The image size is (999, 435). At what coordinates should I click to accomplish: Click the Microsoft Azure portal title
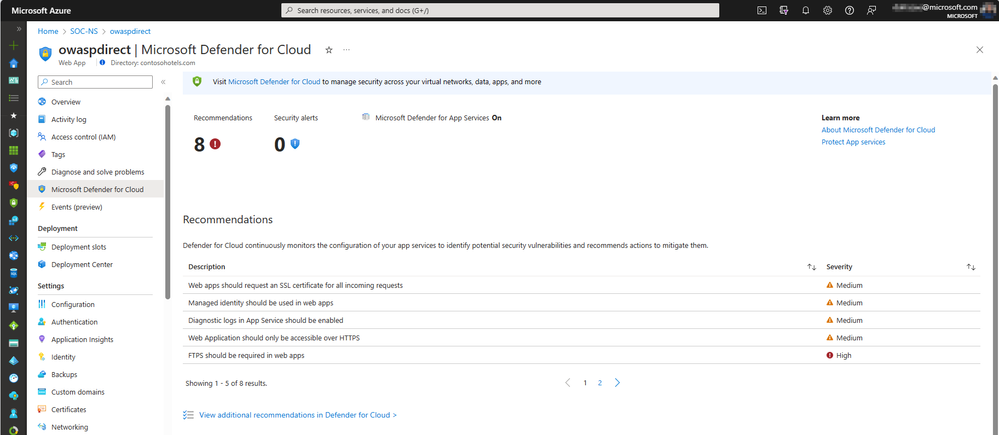click(41, 10)
